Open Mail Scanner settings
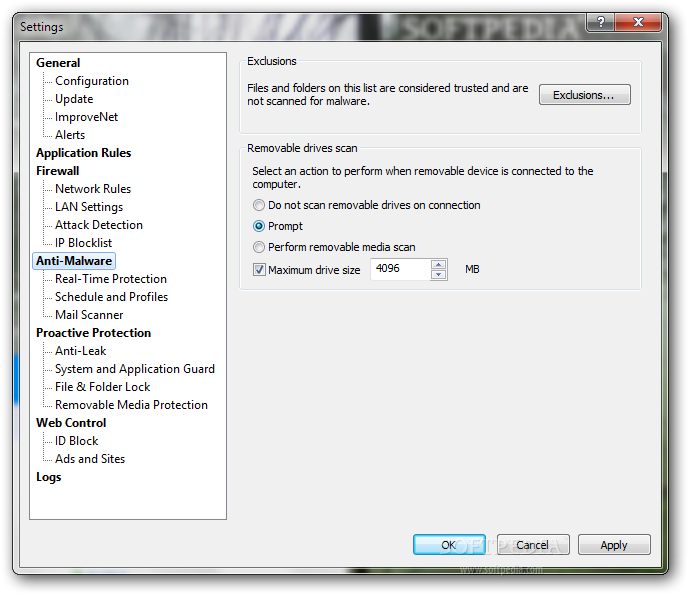 coord(89,315)
